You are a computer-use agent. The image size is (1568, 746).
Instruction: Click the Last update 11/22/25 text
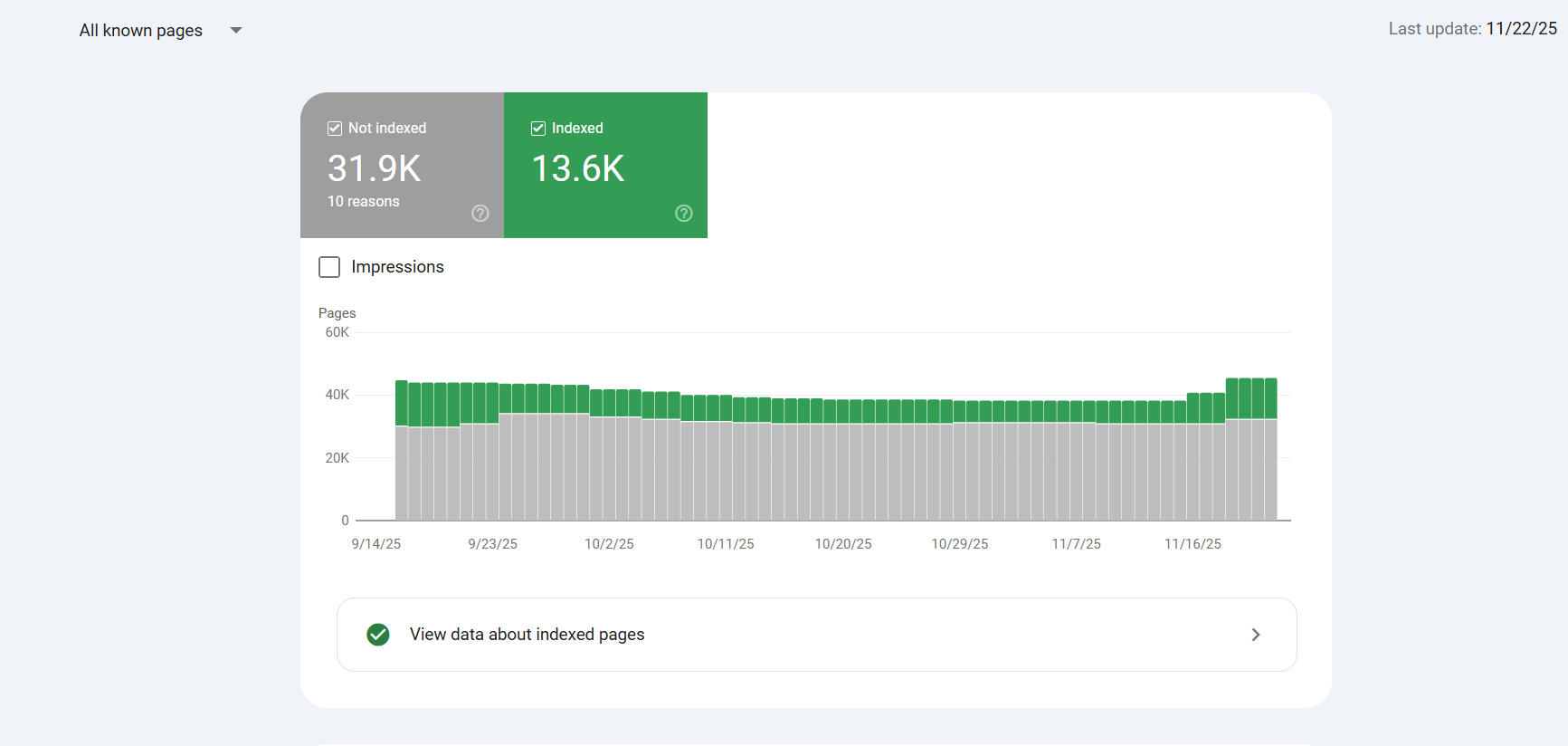pos(1472,29)
